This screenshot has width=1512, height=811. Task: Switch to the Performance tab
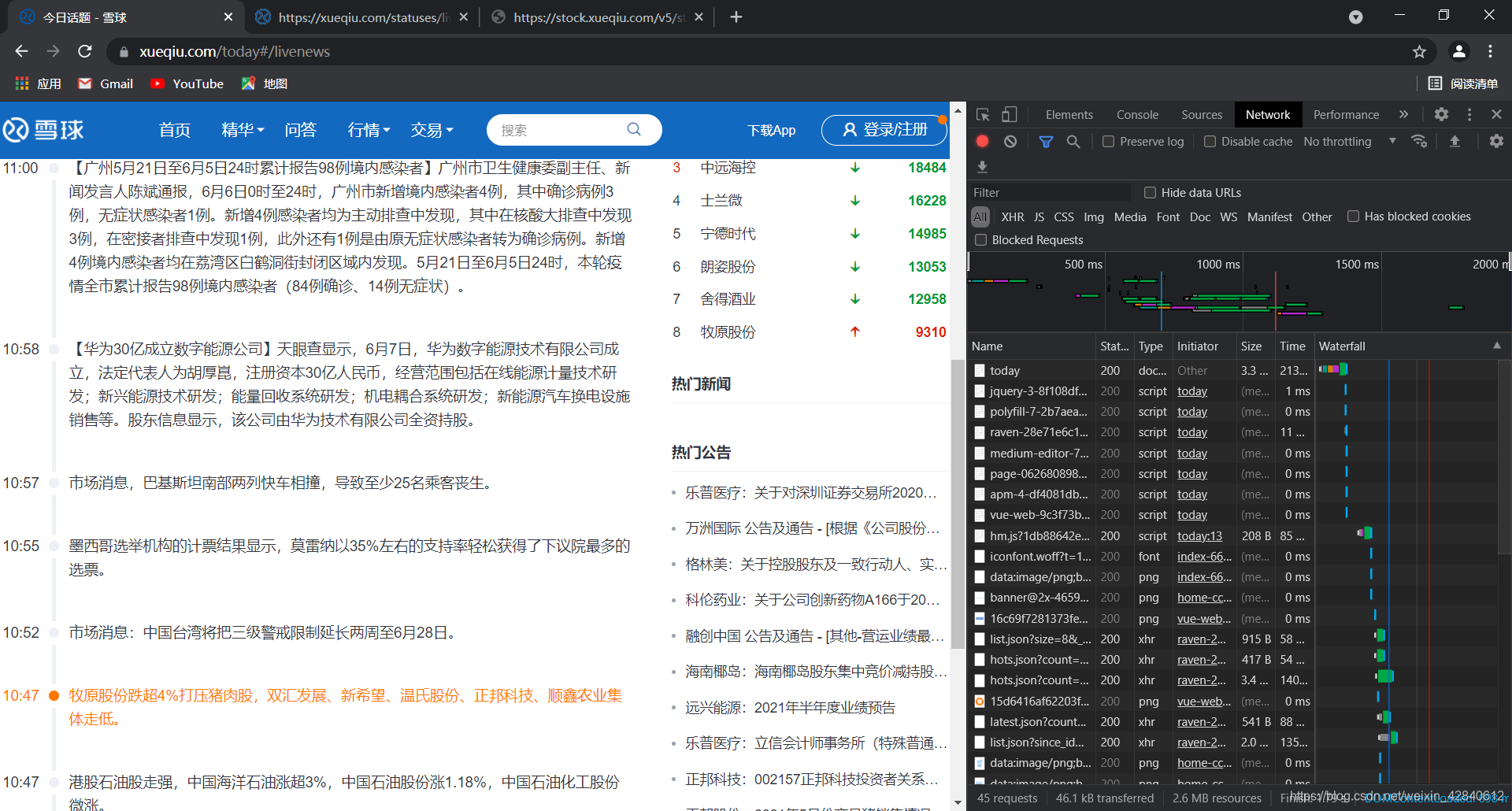click(x=1346, y=115)
